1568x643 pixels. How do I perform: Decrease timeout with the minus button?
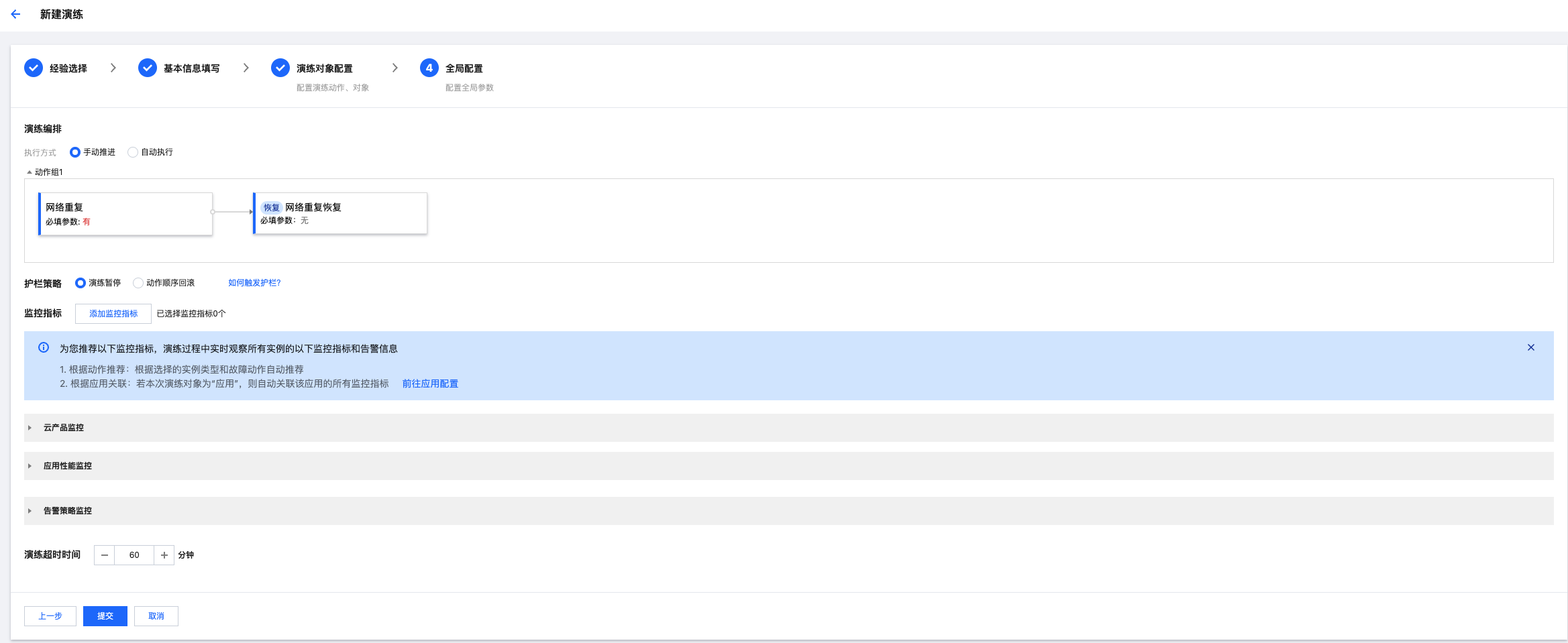[104, 555]
